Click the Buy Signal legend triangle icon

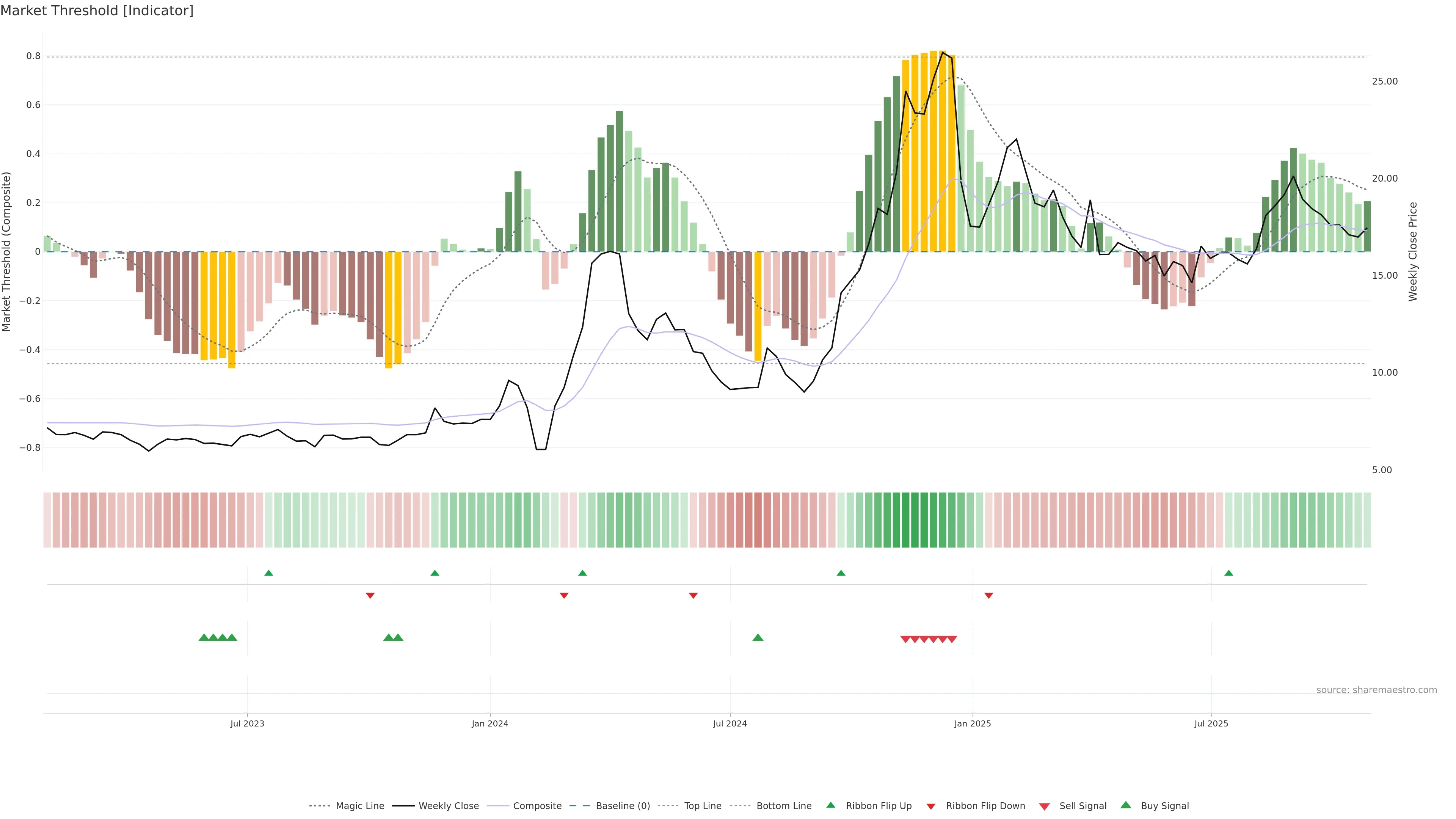1125,805
